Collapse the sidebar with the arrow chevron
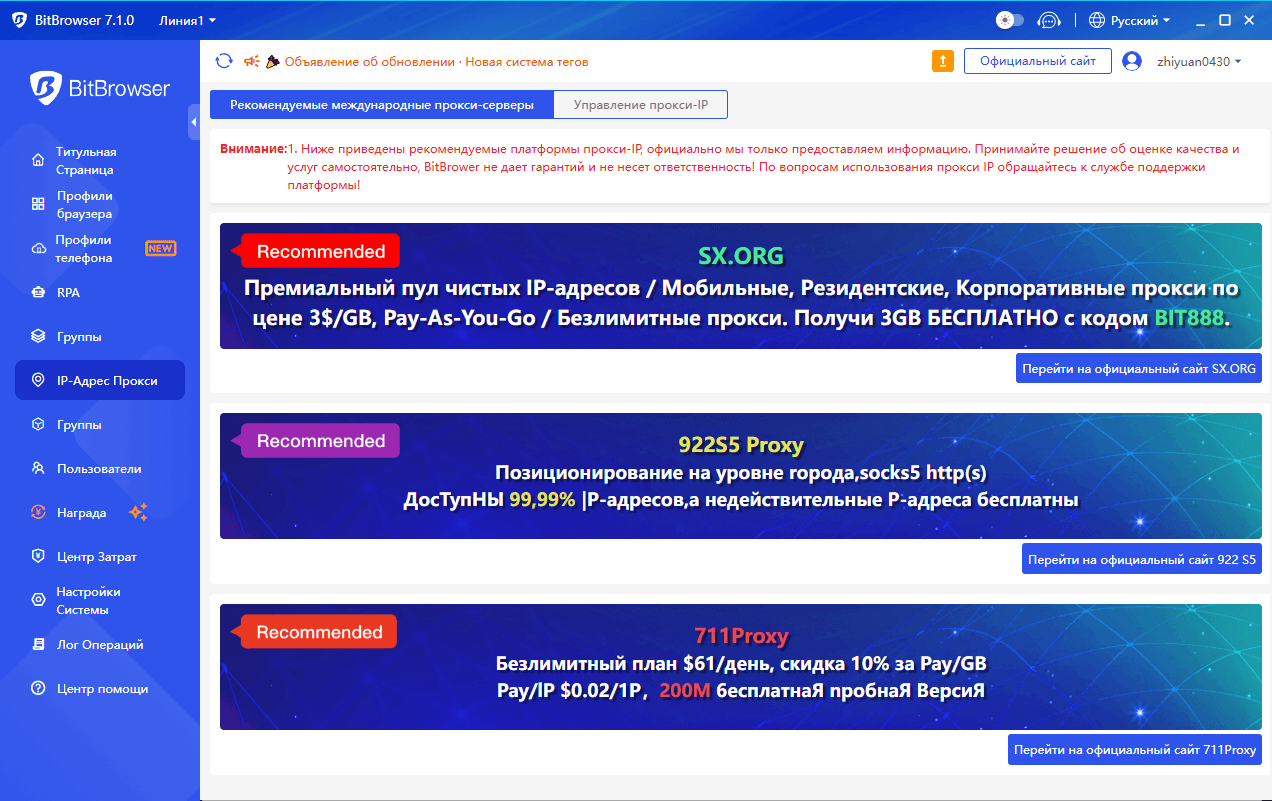 (194, 121)
